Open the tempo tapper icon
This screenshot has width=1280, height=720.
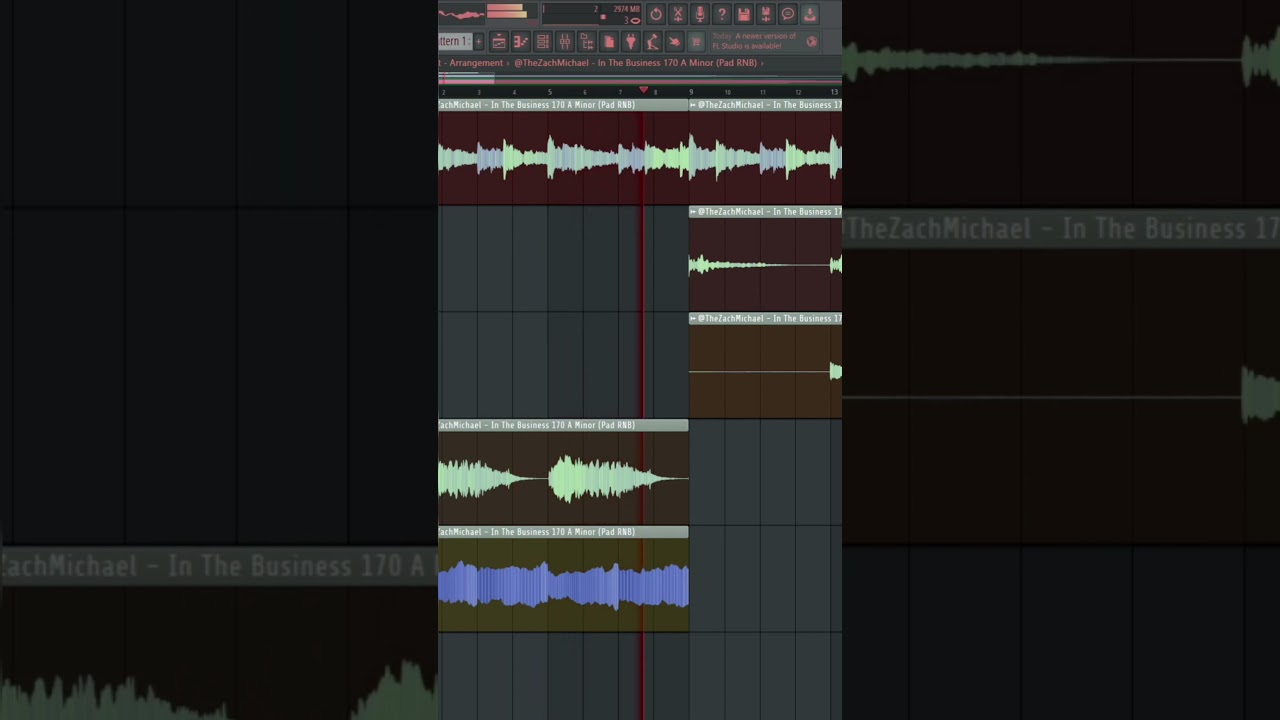[653, 41]
